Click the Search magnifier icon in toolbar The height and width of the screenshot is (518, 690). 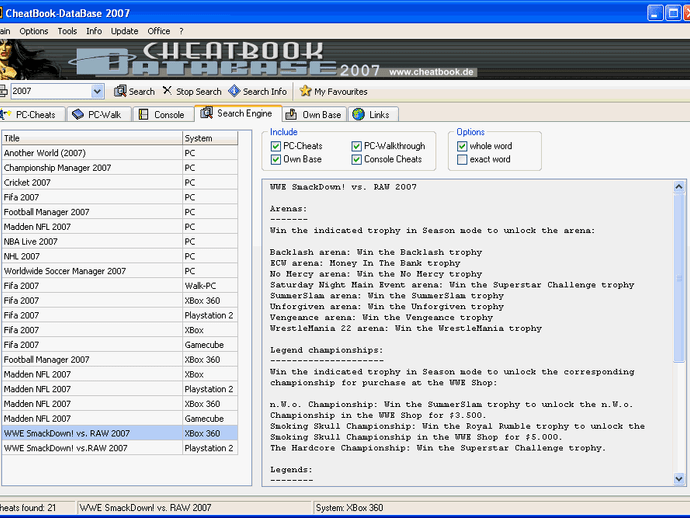point(120,91)
